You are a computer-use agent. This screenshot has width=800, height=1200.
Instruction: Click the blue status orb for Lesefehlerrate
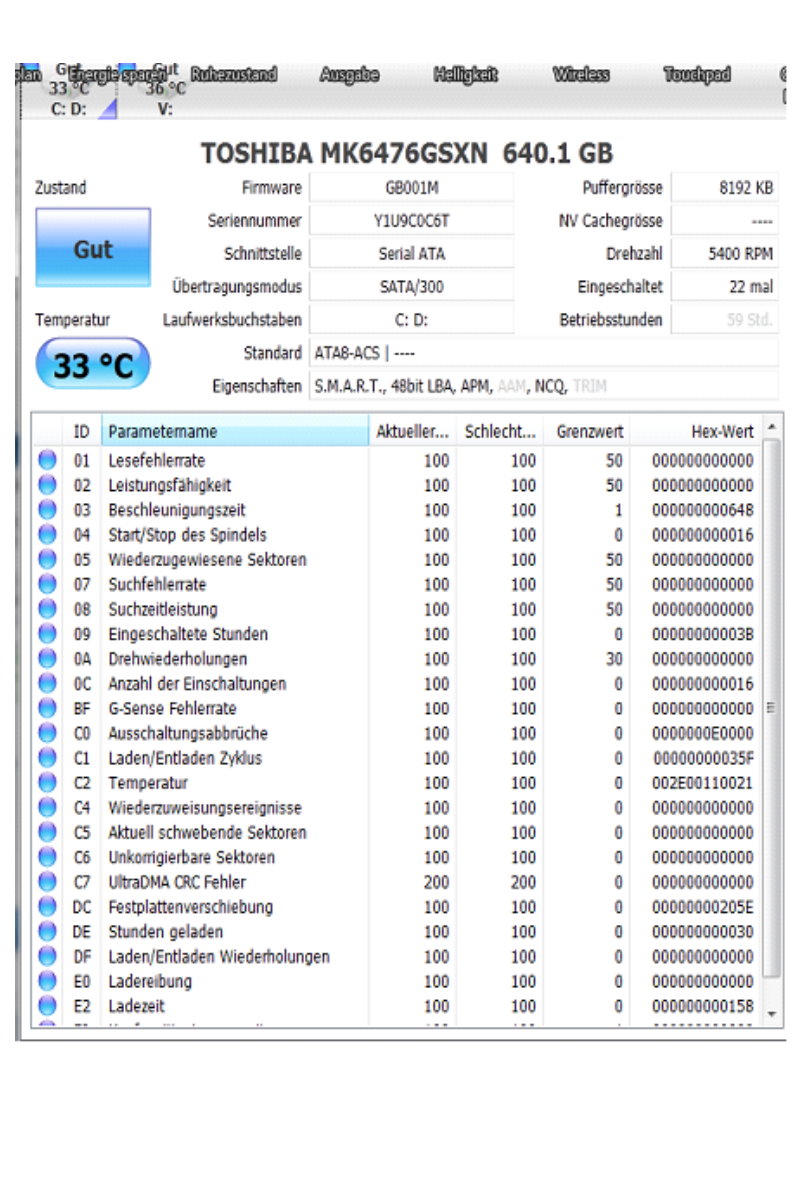click(x=47, y=460)
